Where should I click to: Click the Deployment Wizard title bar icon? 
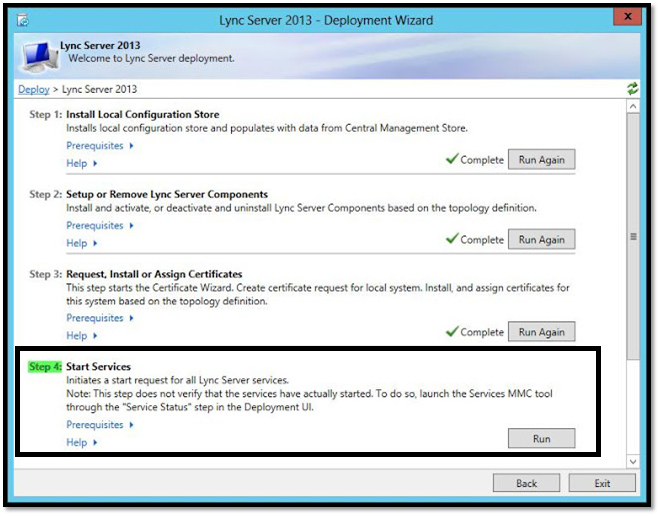pos(23,20)
